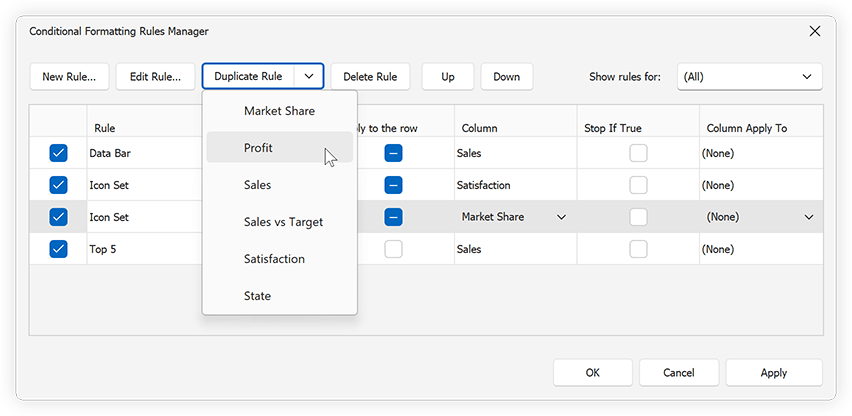Image resolution: width=852 pixels, height=416 pixels.
Task: Select the Top 5 rule row
Action: 140,249
